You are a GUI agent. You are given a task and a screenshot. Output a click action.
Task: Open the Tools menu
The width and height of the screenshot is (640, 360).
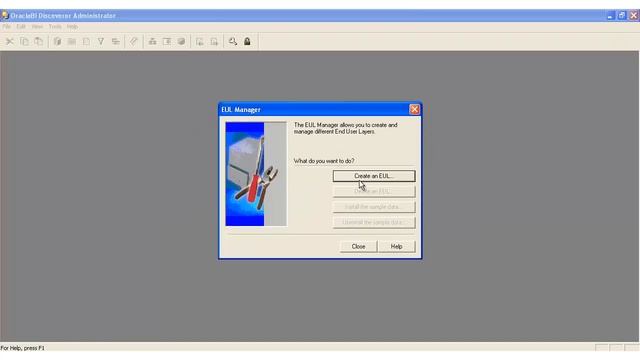pyautogui.click(x=55, y=27)
